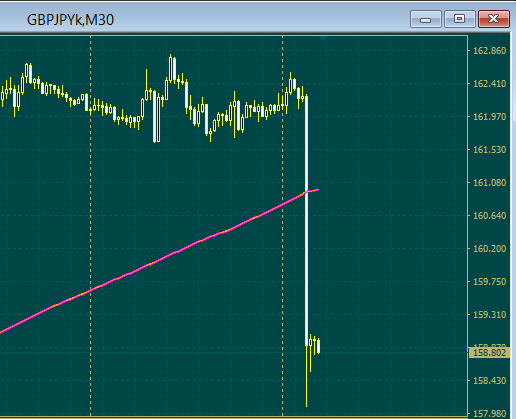This screenshot has height=419, width=516.
Task: Select the left dashed period separator line
Action: click(91, 226)
